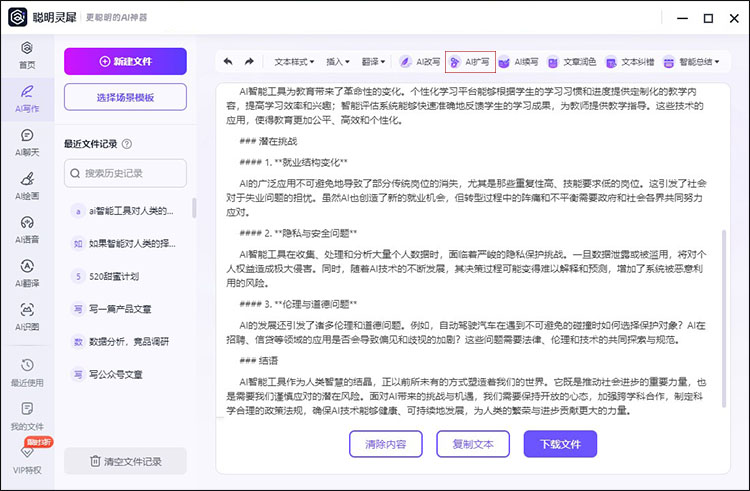Viewport: 750px width, 491px height.
Task: Click the redo arrow in toolbar
Action: [x=249, y=61]
